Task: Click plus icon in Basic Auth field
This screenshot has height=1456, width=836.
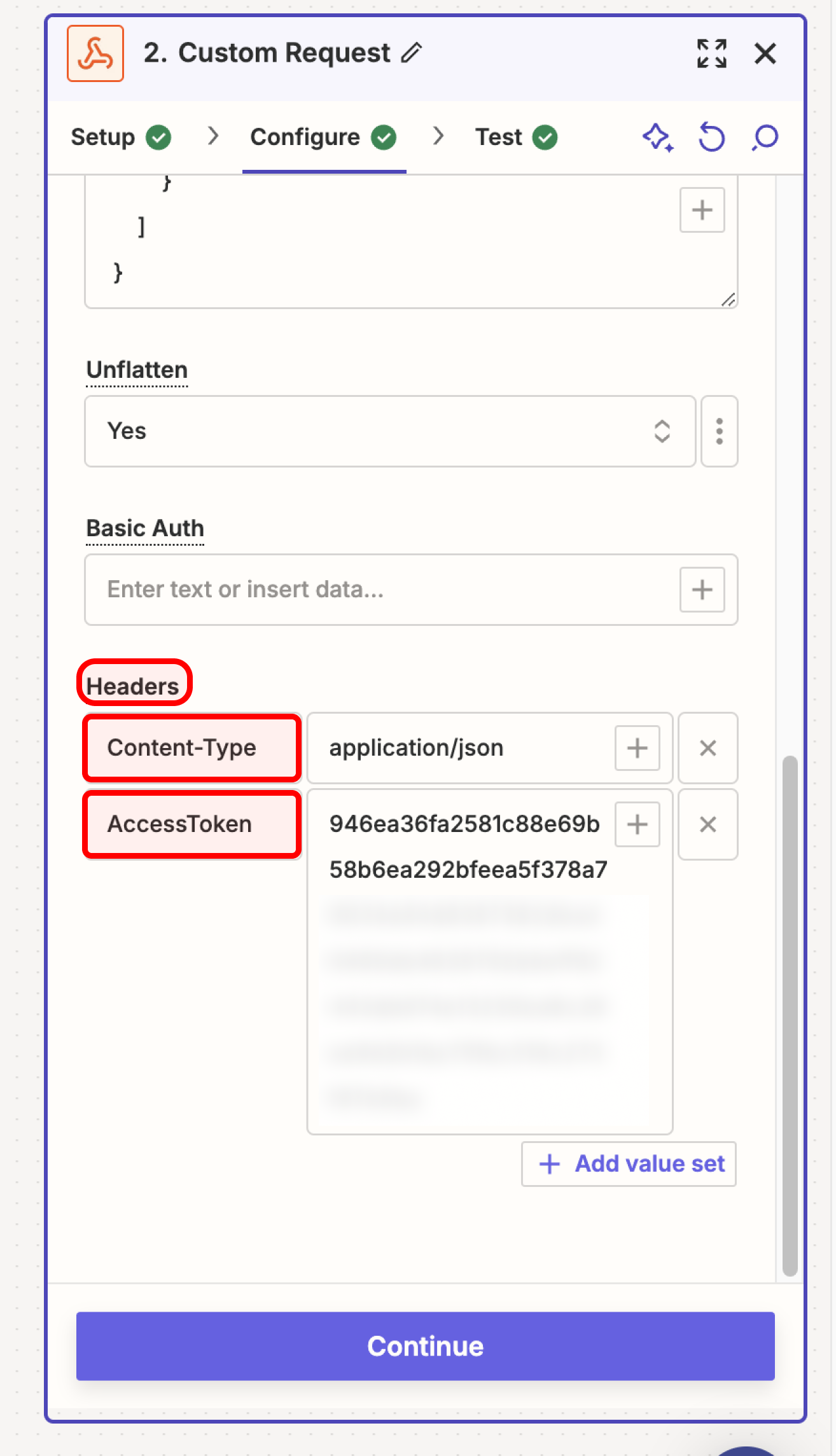Action: tap(702, 590)
